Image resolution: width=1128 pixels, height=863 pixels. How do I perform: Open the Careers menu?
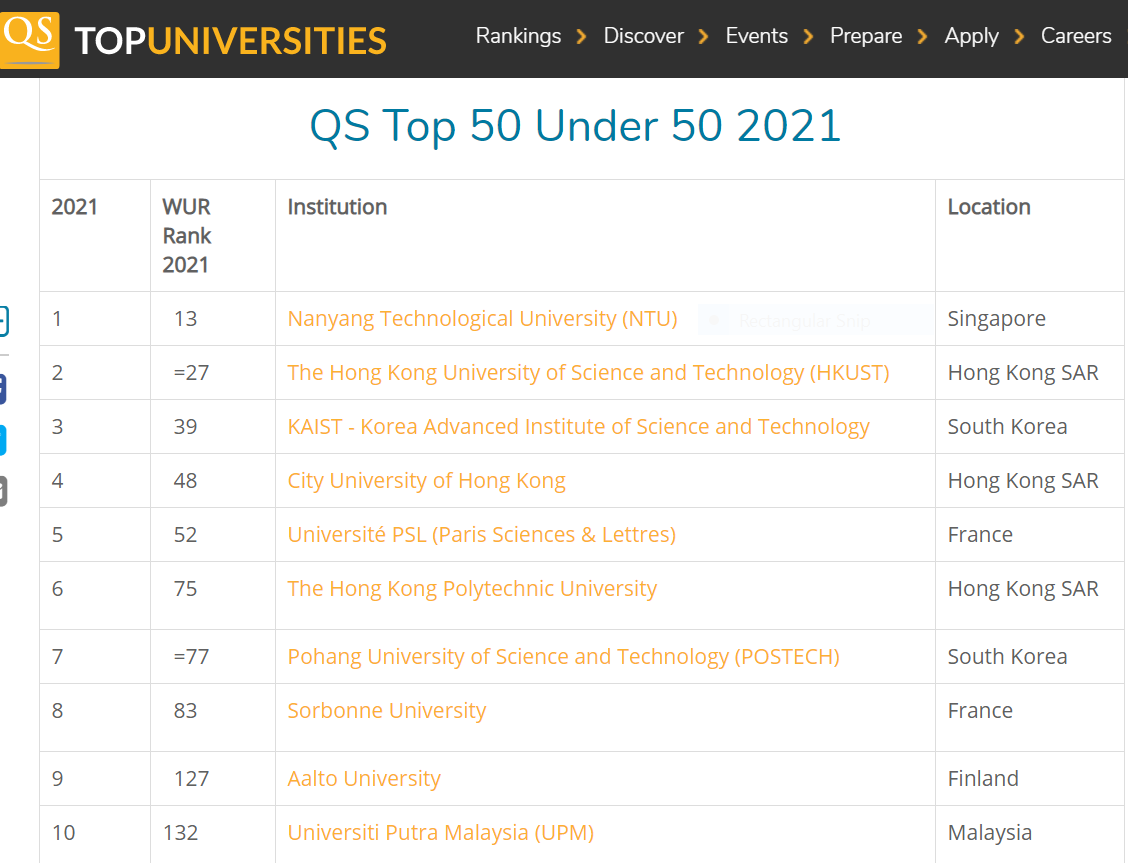click(x=1075, y=36)
